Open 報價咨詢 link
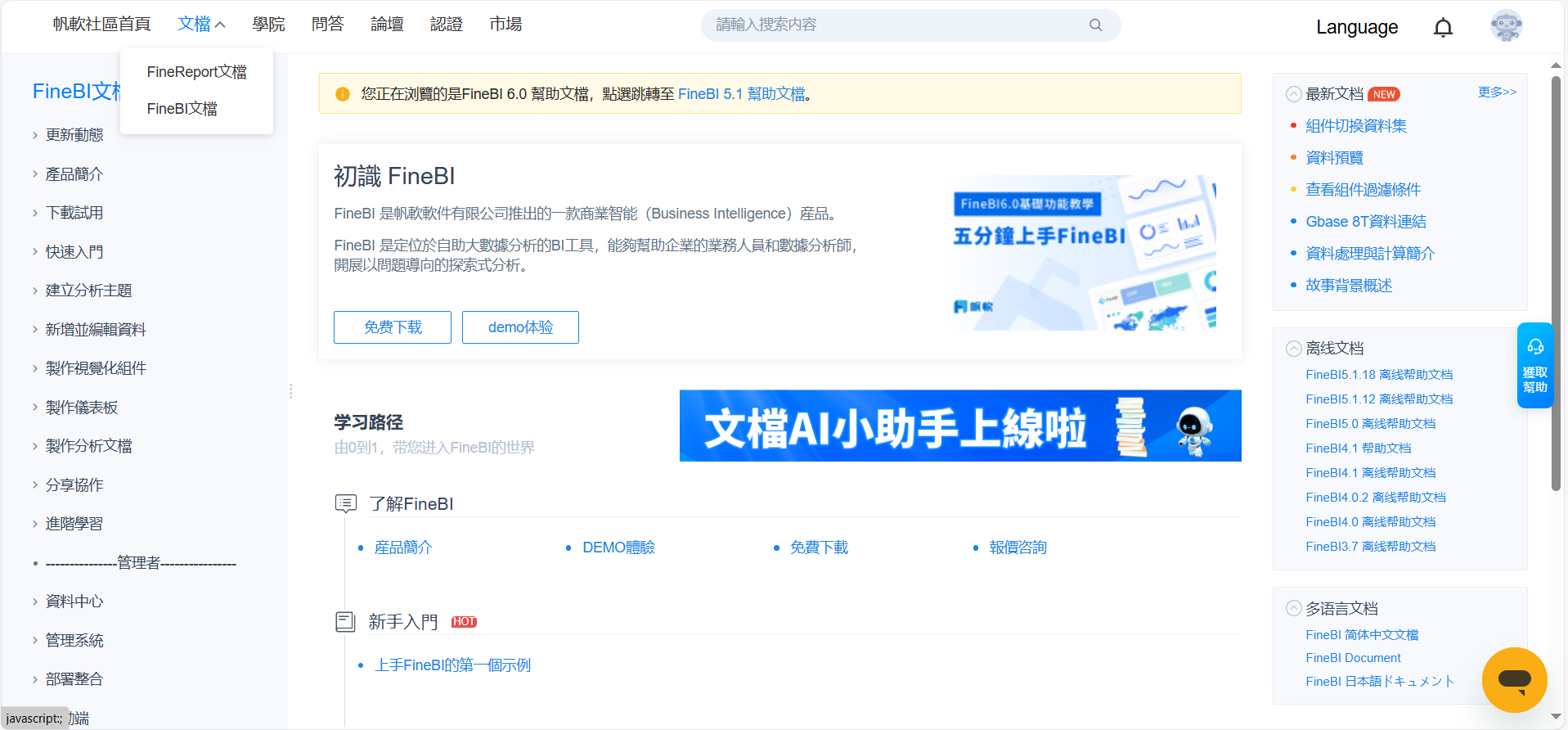The image size is (1568, 730). point(1018,547)
